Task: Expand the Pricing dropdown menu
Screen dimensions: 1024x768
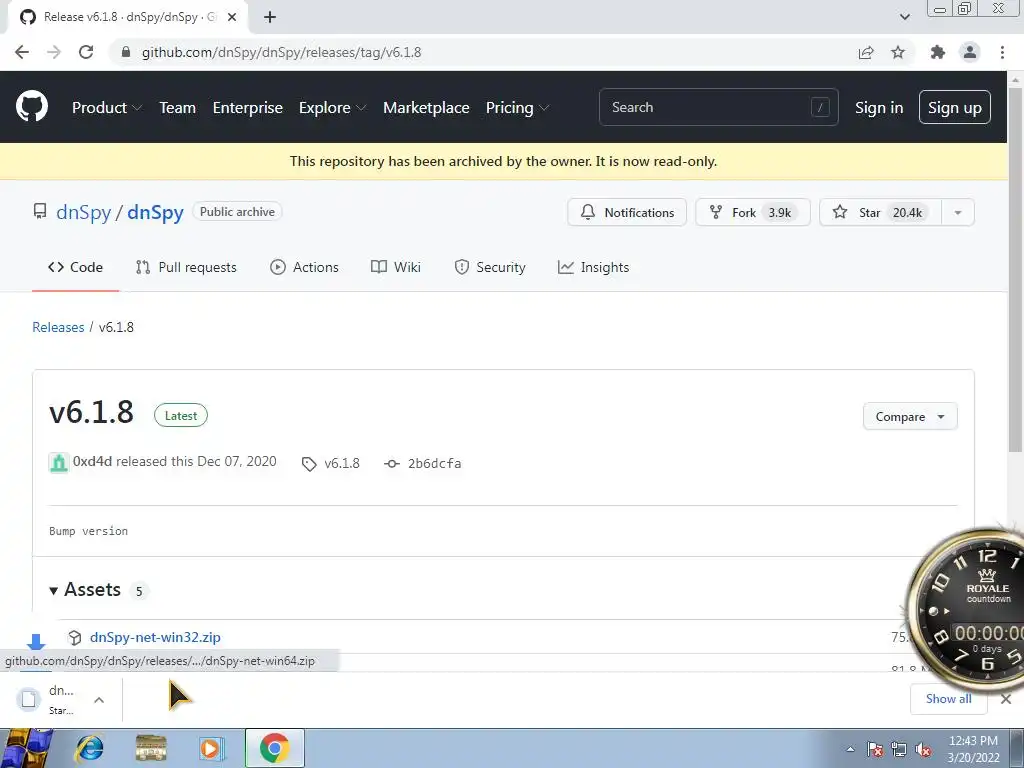Action: pyautogui.click(x=517, y=108)
